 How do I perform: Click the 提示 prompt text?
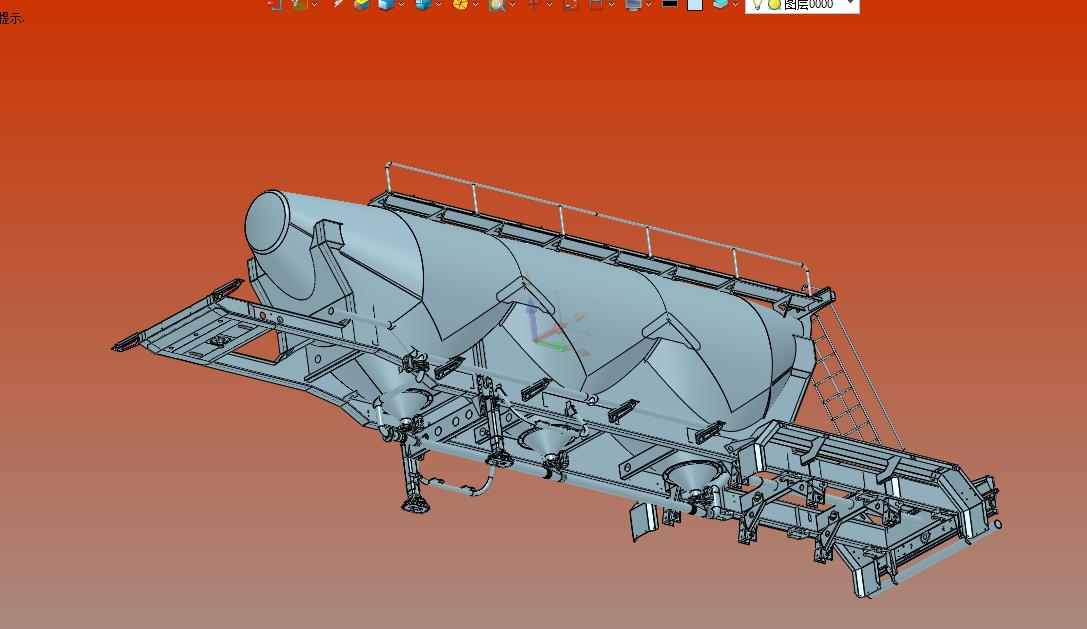coord(11,19)
